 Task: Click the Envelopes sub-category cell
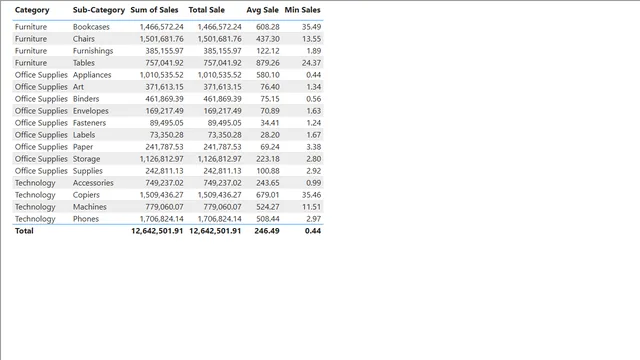tap(91, 111)
